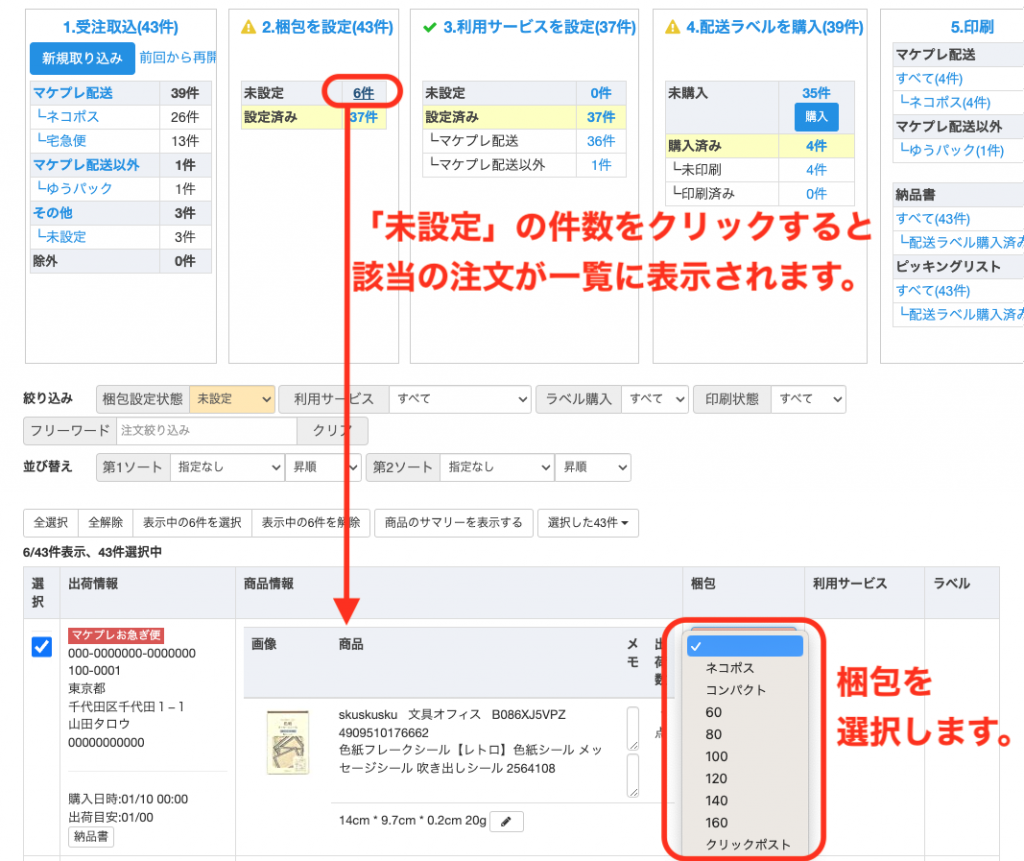Click the pencil edit icon beside product dimensions
The height and width of the screenshot is (861, 1024).
pyautogui.click(x=506, y=821)
